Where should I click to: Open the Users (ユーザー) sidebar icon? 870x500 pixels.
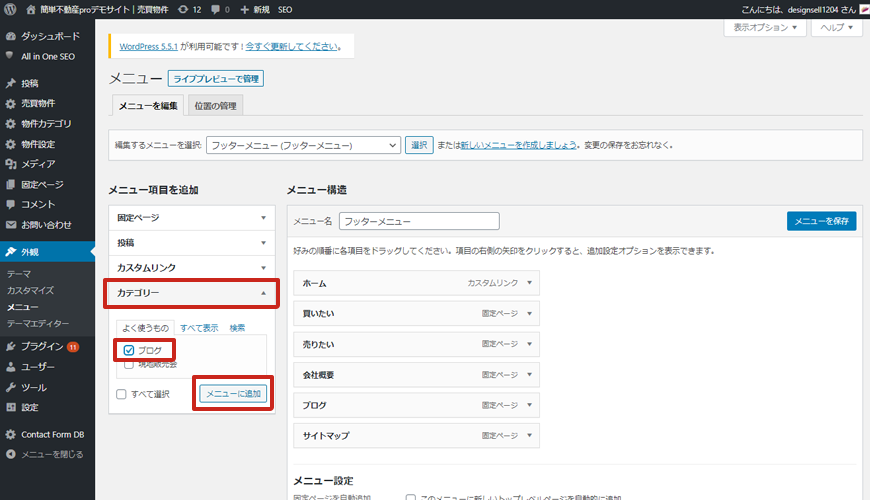pyautogui.click(x=10, y=367)
